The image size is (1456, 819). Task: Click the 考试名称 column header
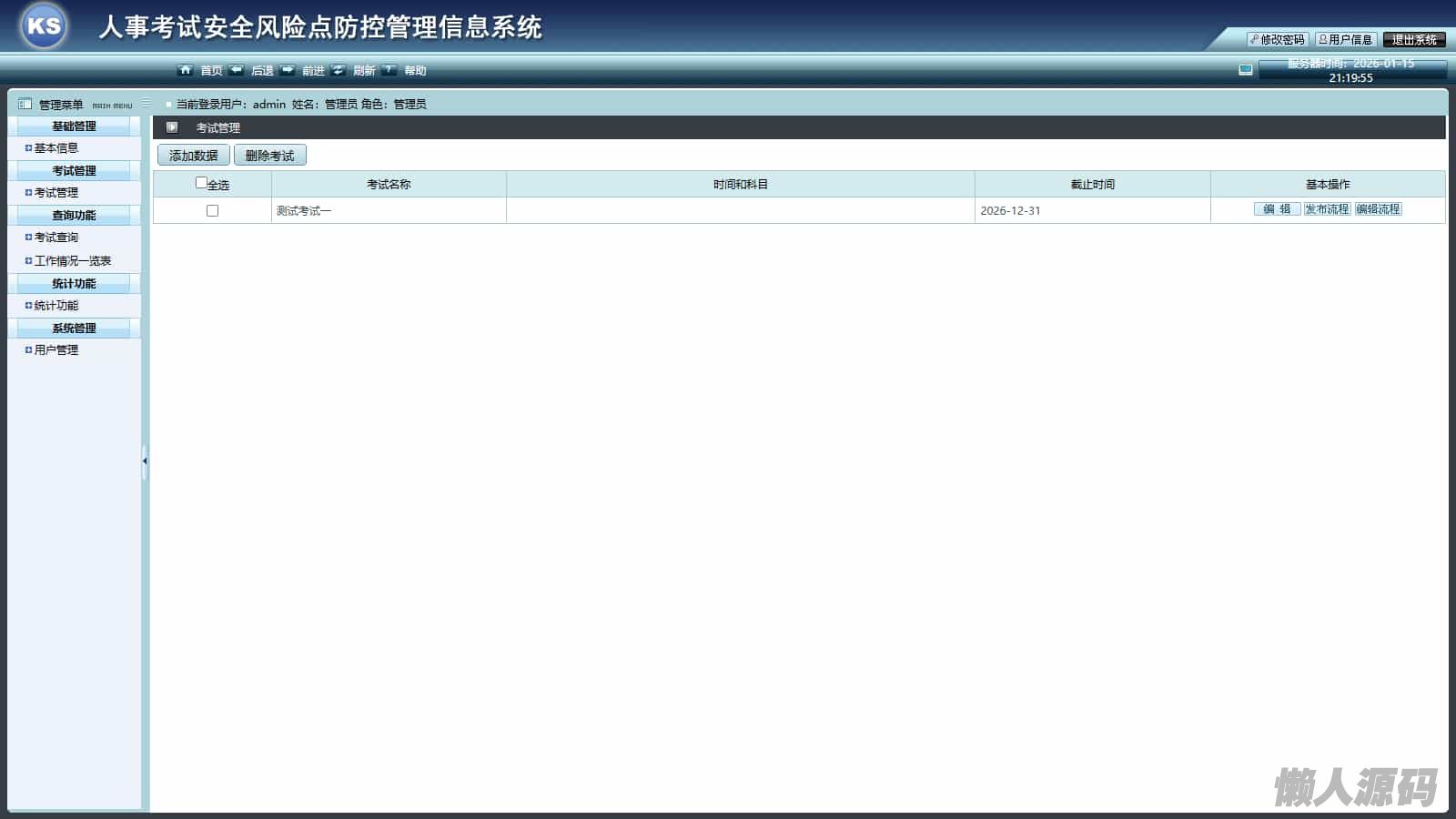point(389,185)
